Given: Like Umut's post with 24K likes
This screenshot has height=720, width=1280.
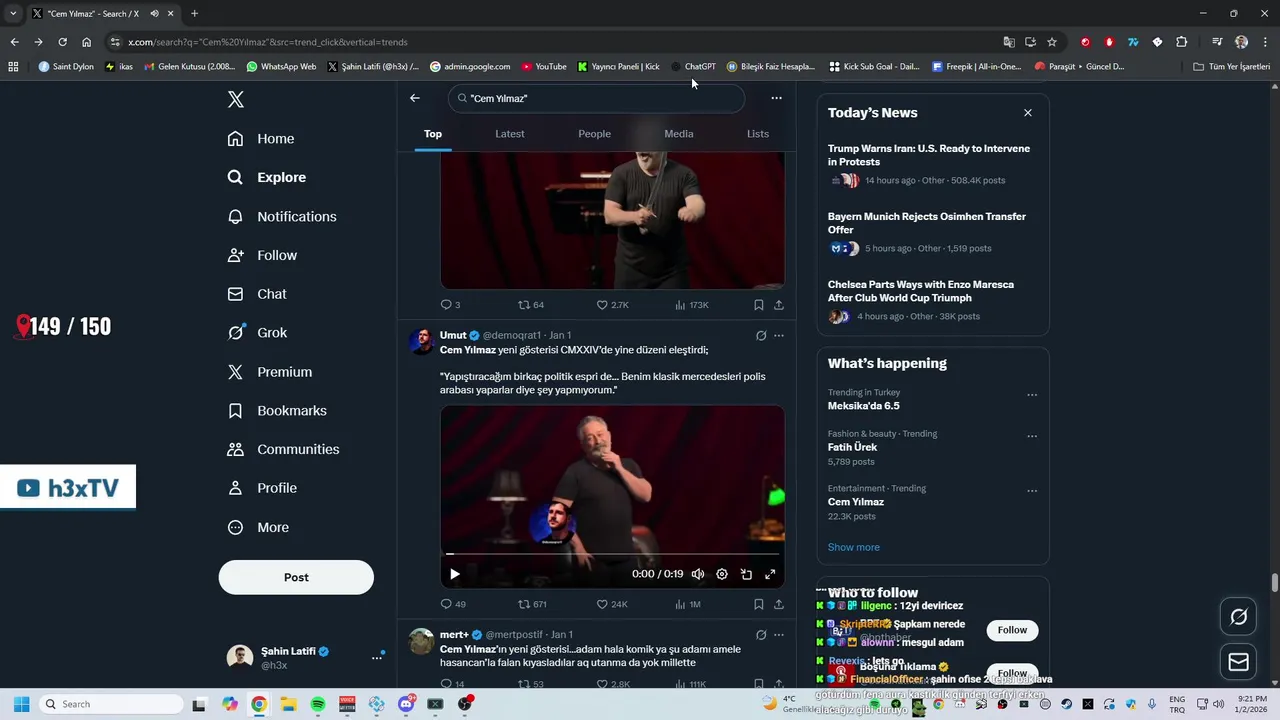Looking at the screenshot, I should click(612, 605).
